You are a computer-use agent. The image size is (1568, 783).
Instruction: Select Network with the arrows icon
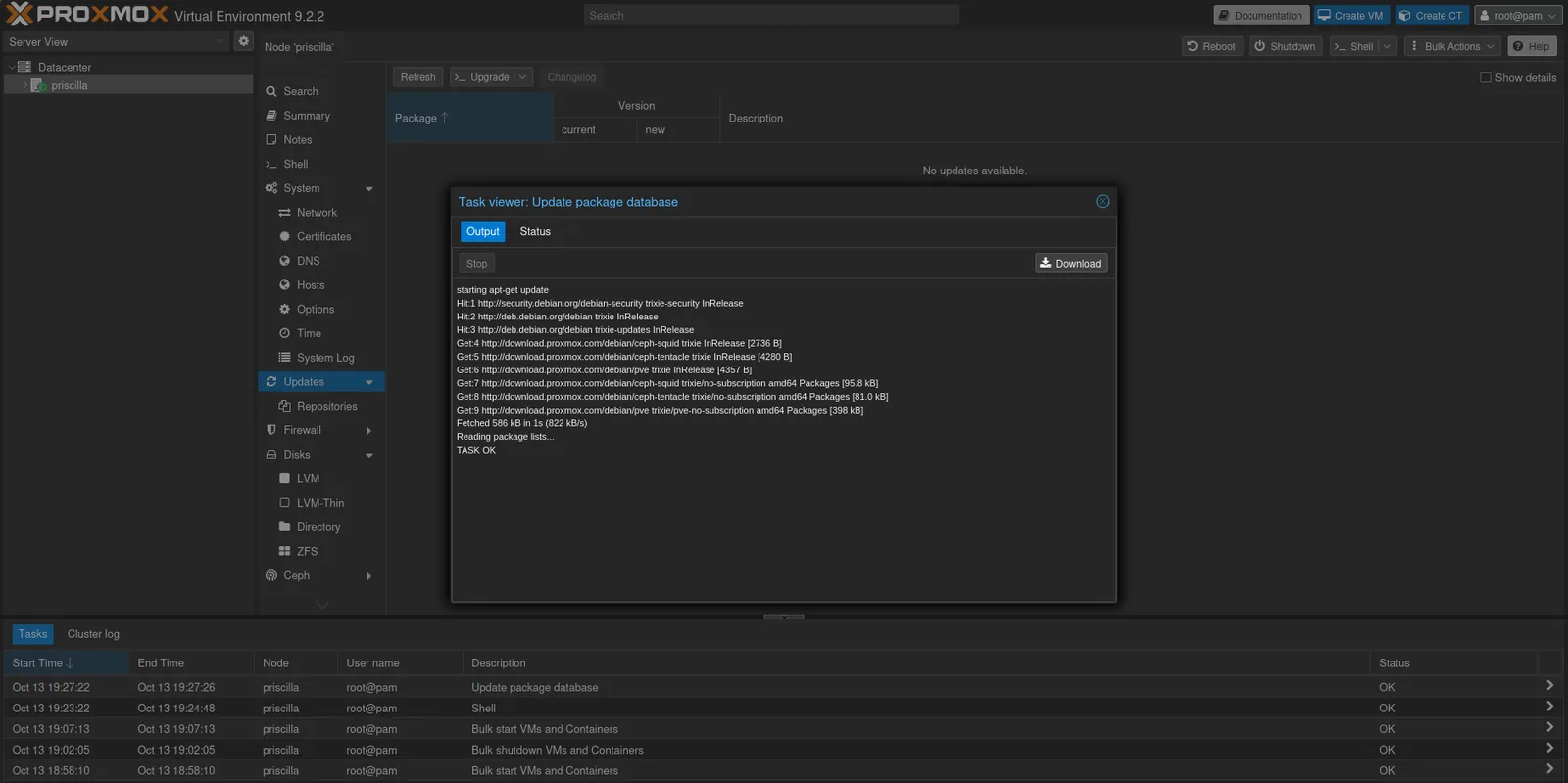pyautogui.click(x=285, y=213)
